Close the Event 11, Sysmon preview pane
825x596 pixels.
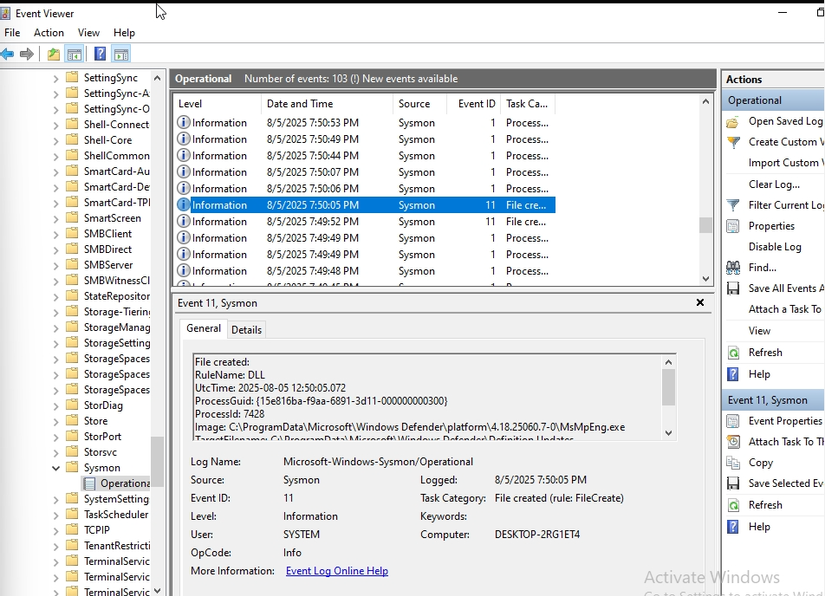click(700, 302)
